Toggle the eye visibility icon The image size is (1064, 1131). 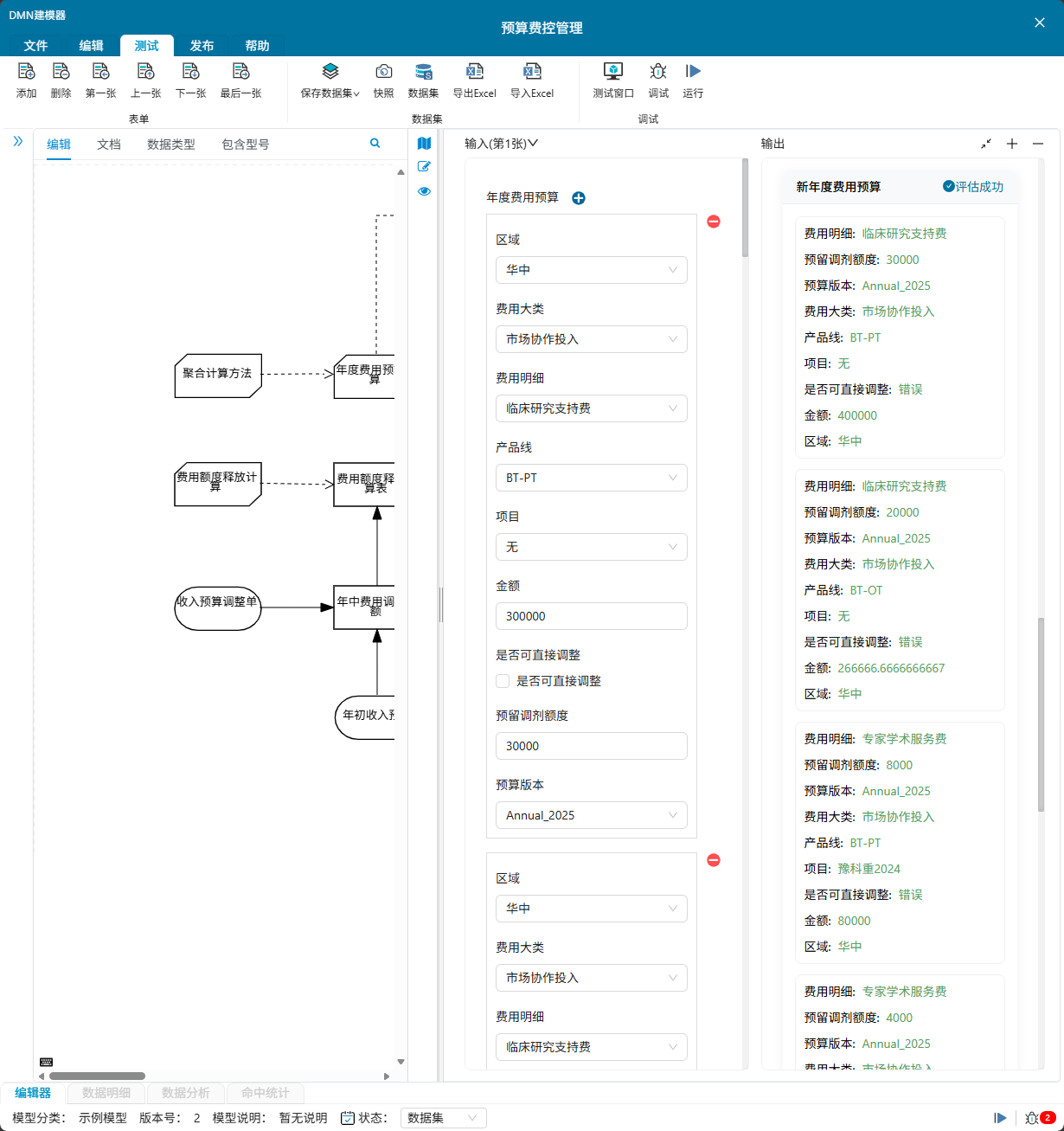click(x=424, y=191)
